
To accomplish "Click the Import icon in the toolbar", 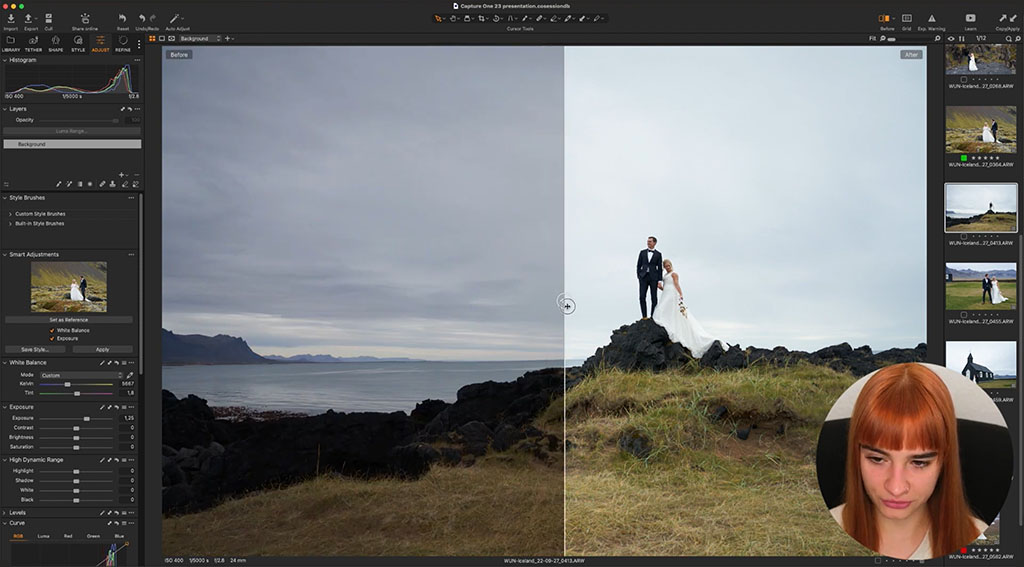I will (10, 19).
